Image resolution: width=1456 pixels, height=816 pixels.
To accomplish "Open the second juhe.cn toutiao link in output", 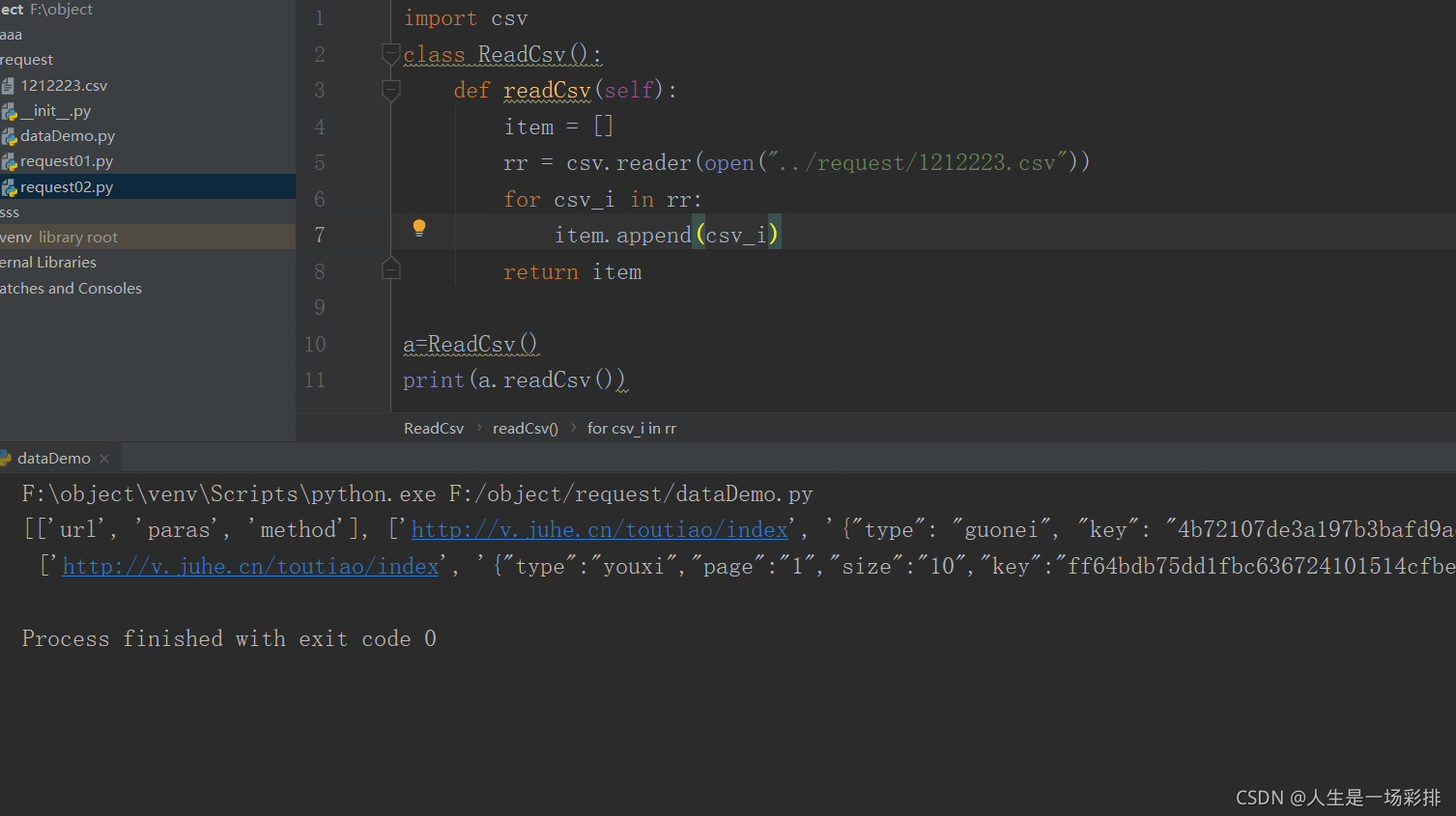I will pyautogui.click(x=250, y=567).
